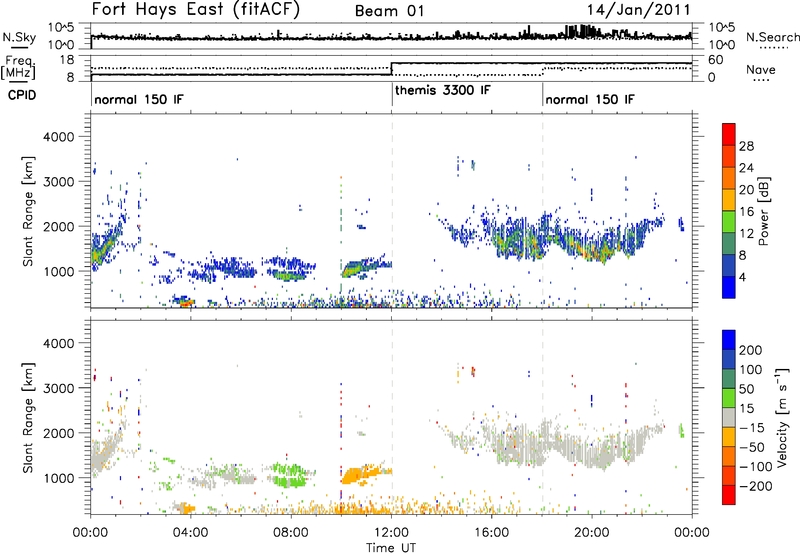Click the green velocity patch near 08:00

click(x=288, y=475)
